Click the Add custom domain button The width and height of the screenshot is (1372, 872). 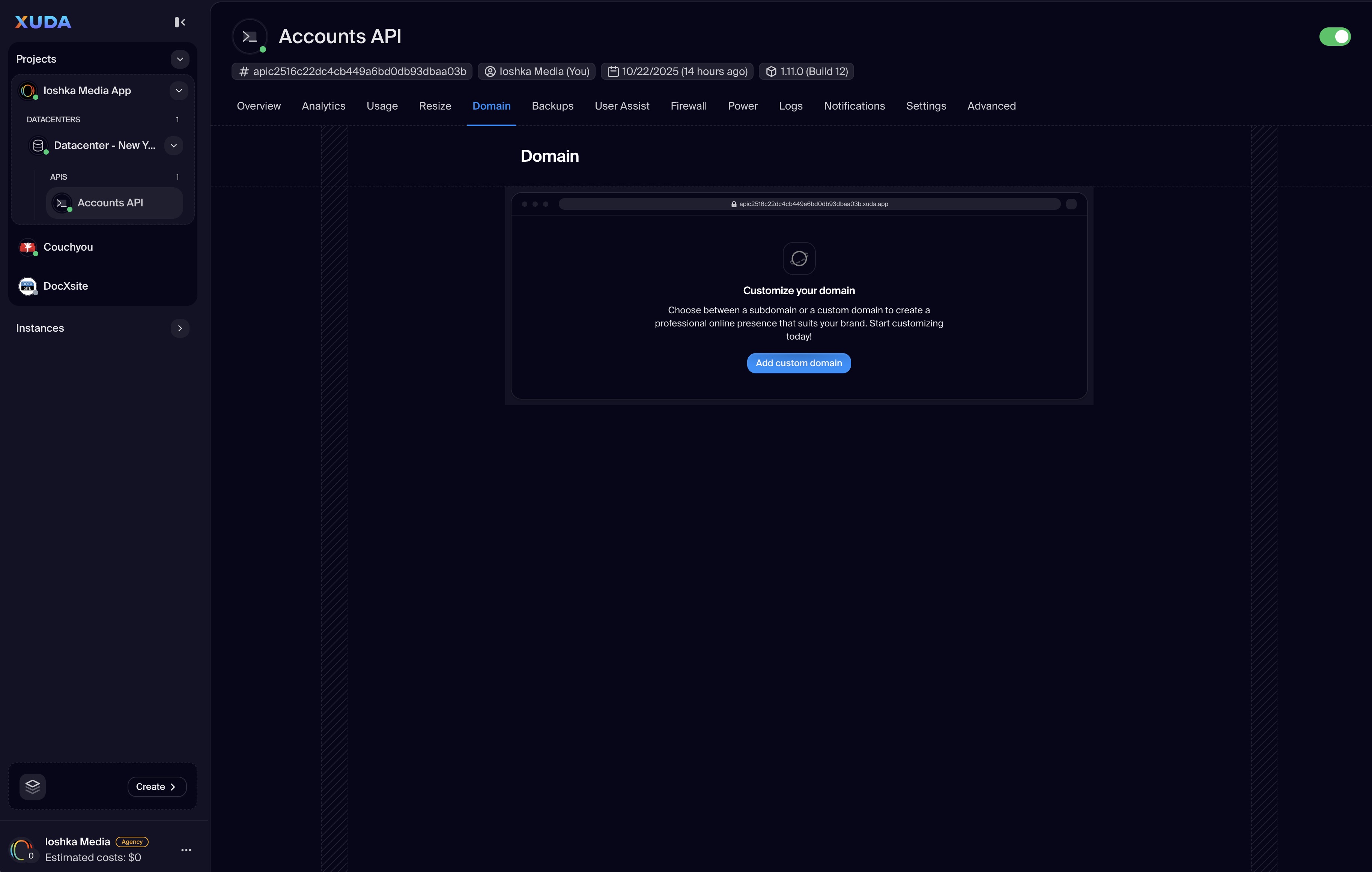click(798, 363)
